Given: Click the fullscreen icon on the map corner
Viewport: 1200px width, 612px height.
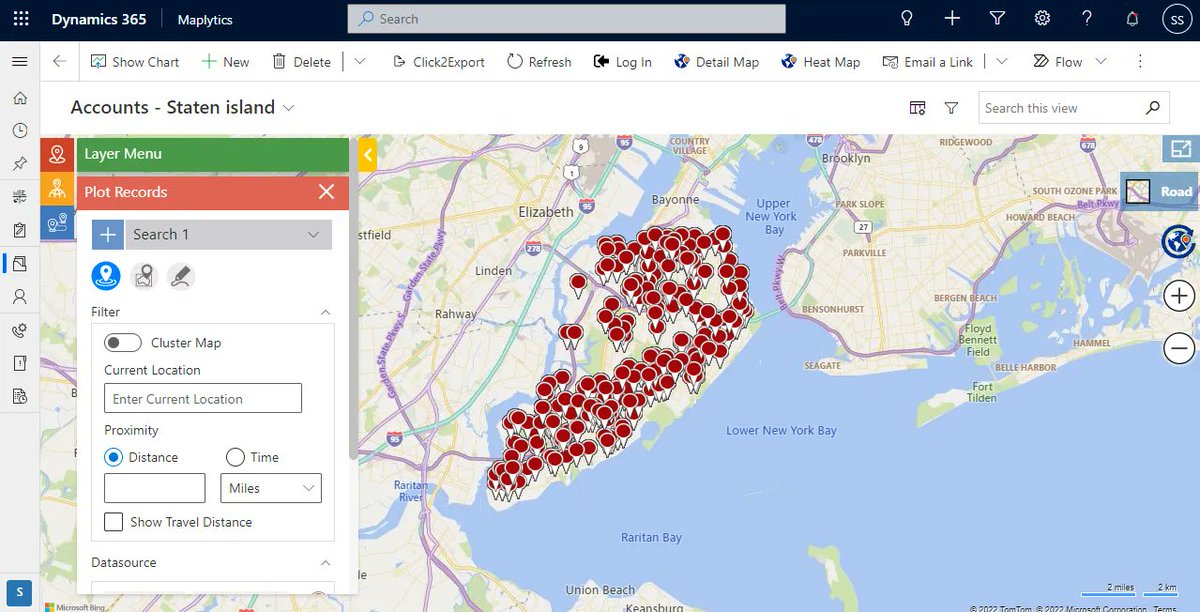Looking at the screenshot, I should [x=1179, y=148].
